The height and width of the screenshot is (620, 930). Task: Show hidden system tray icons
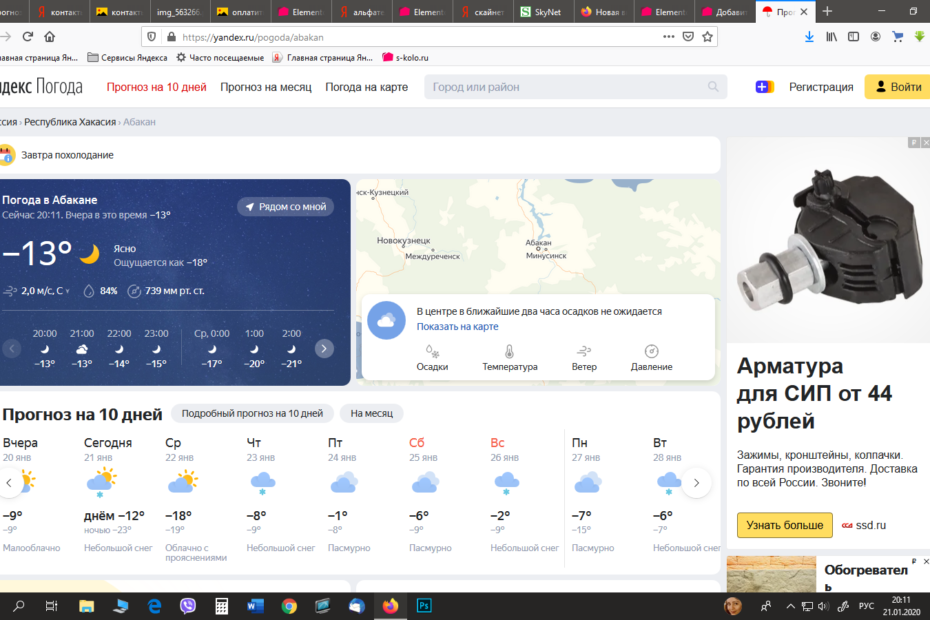(790, 606)
